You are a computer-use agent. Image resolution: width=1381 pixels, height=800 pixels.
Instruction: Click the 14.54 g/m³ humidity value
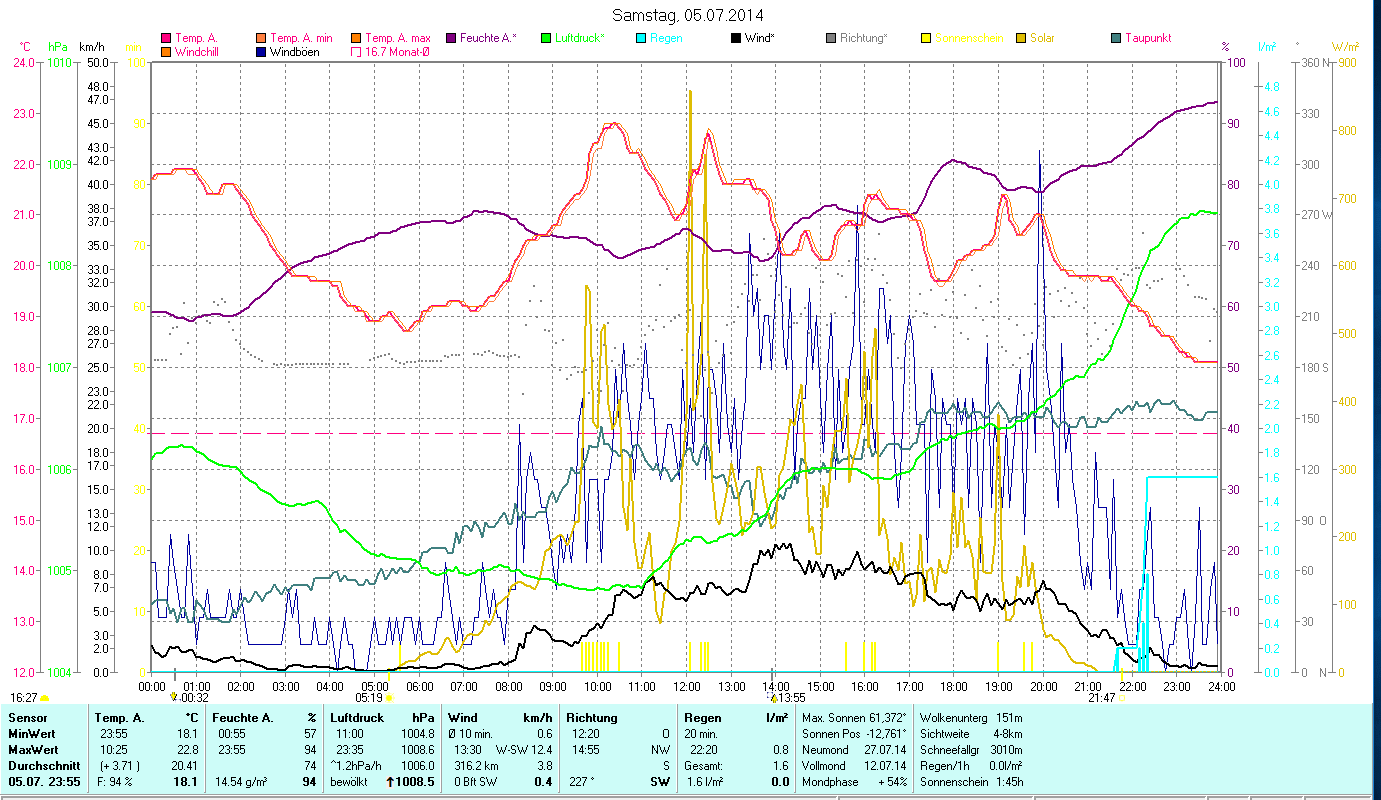243,782
